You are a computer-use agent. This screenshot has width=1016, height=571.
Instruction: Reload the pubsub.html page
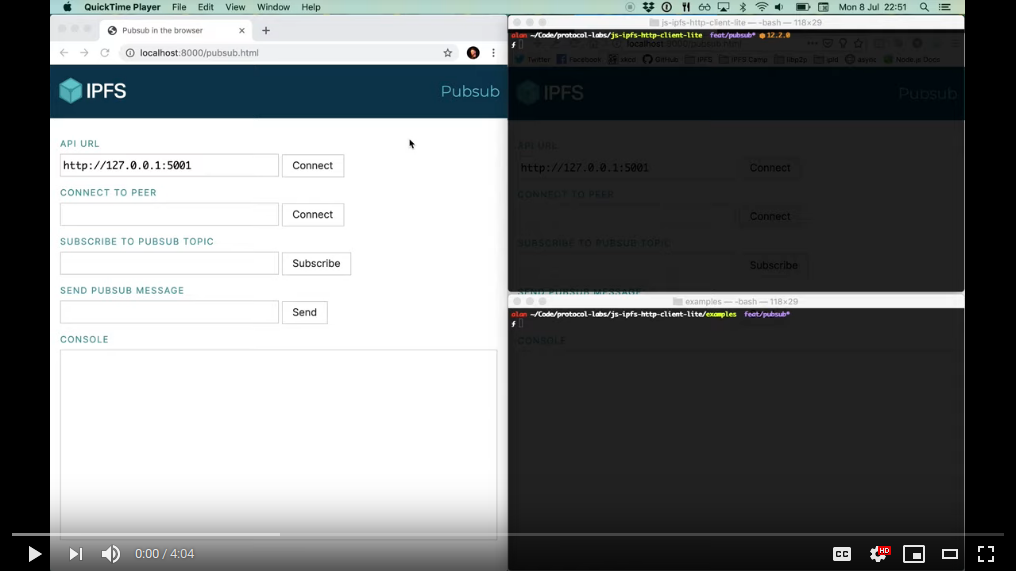pos(105,53)
